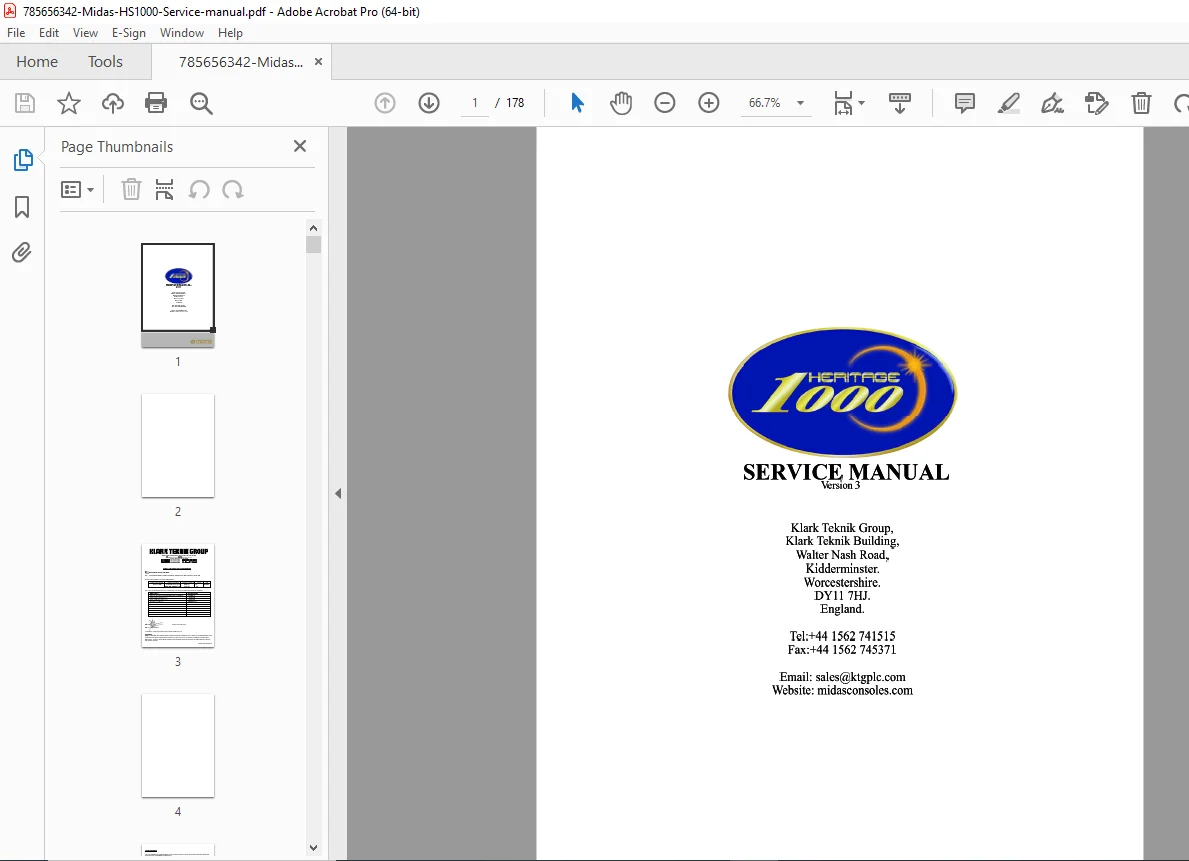Image resolution: width=1189 pixels, height=861 pixels.
Task: Add document to starred with star icon
Action: [69, 102]
